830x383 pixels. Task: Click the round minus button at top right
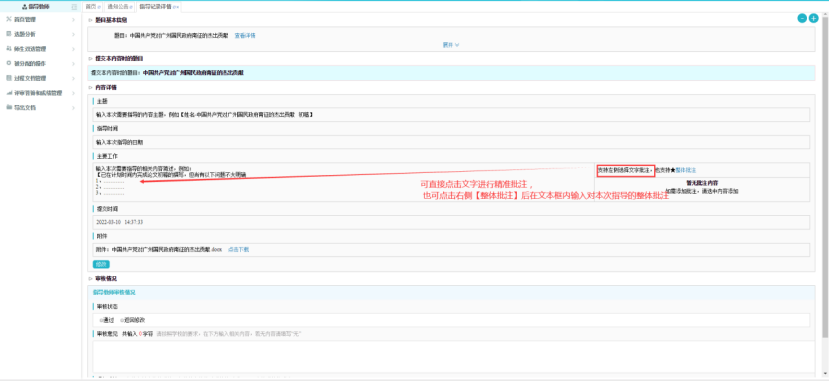point(802,19)
